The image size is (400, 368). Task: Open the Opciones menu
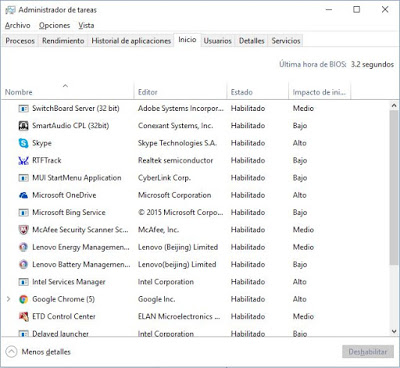coord(54,25)
